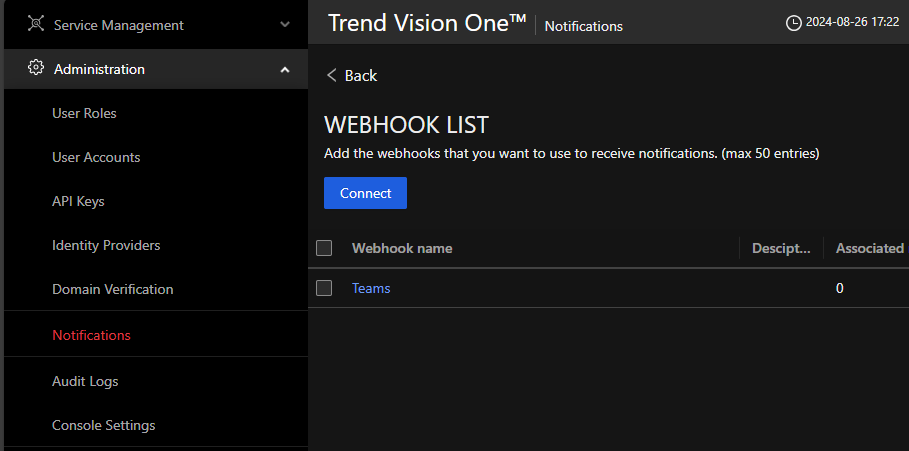Viewport: 909px width, 451px height.
Task: Tick the checkbox for the Teams webhook
Action: pos(324,288)
